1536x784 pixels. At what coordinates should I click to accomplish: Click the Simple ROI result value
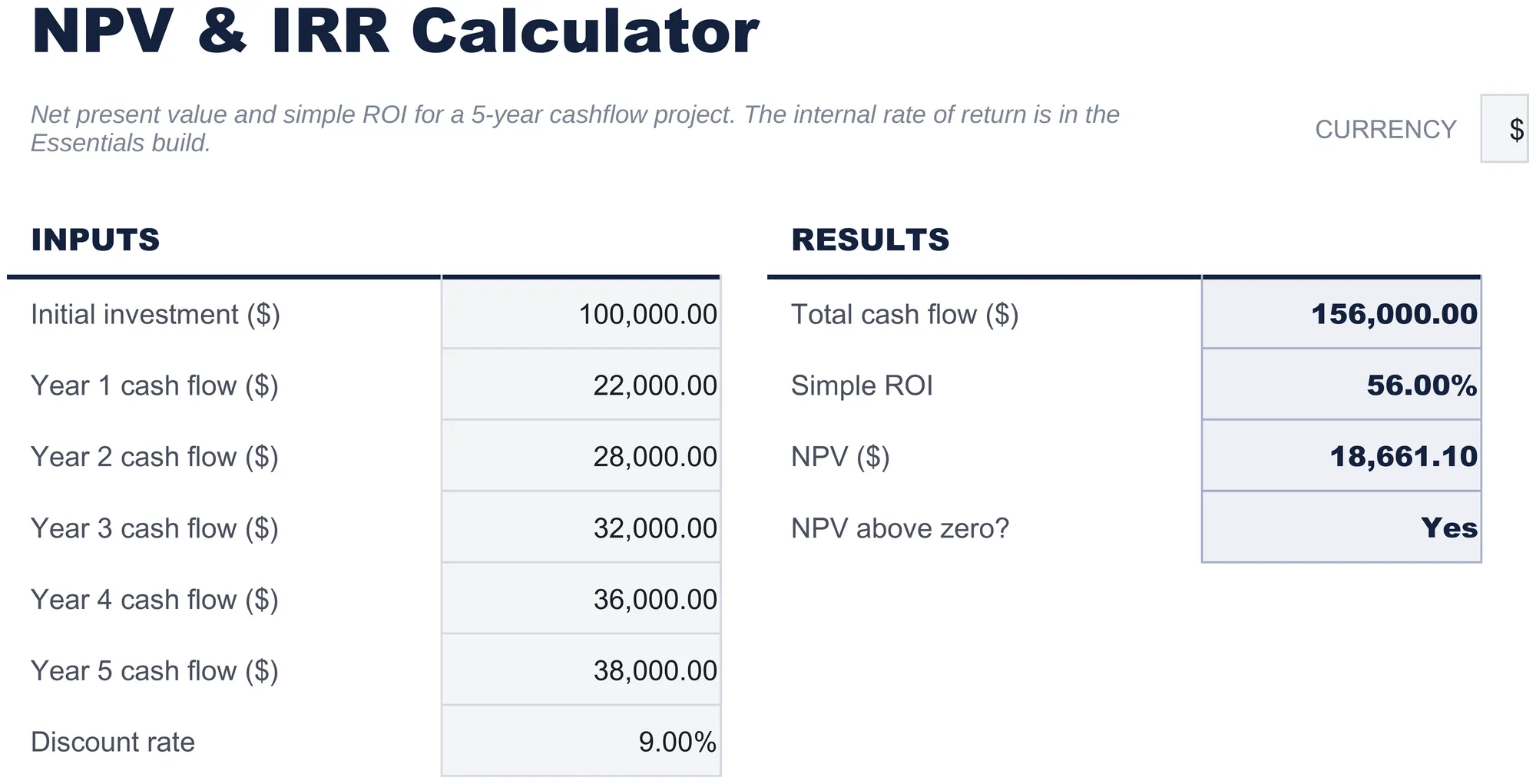[x=1342, y=384]
